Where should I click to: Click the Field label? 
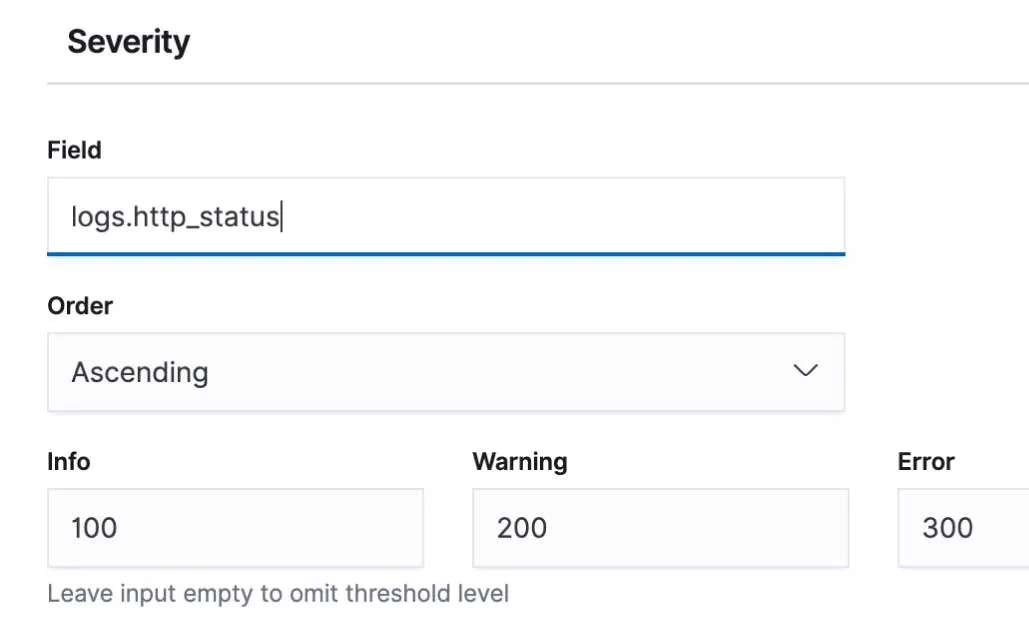(x=74, y=150)
